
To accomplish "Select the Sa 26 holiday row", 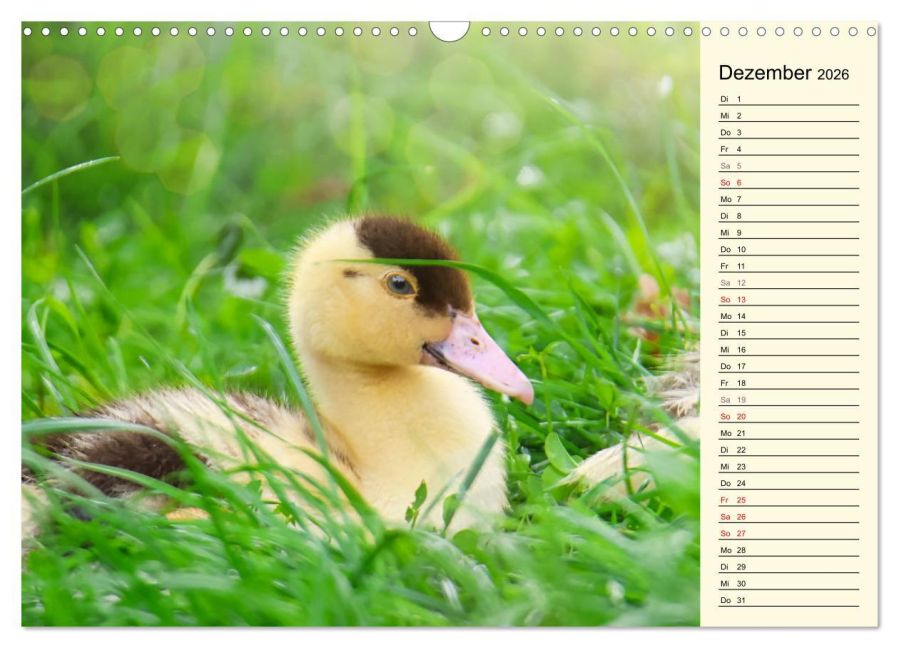I will pyautogui.click(x=789, y=517).
